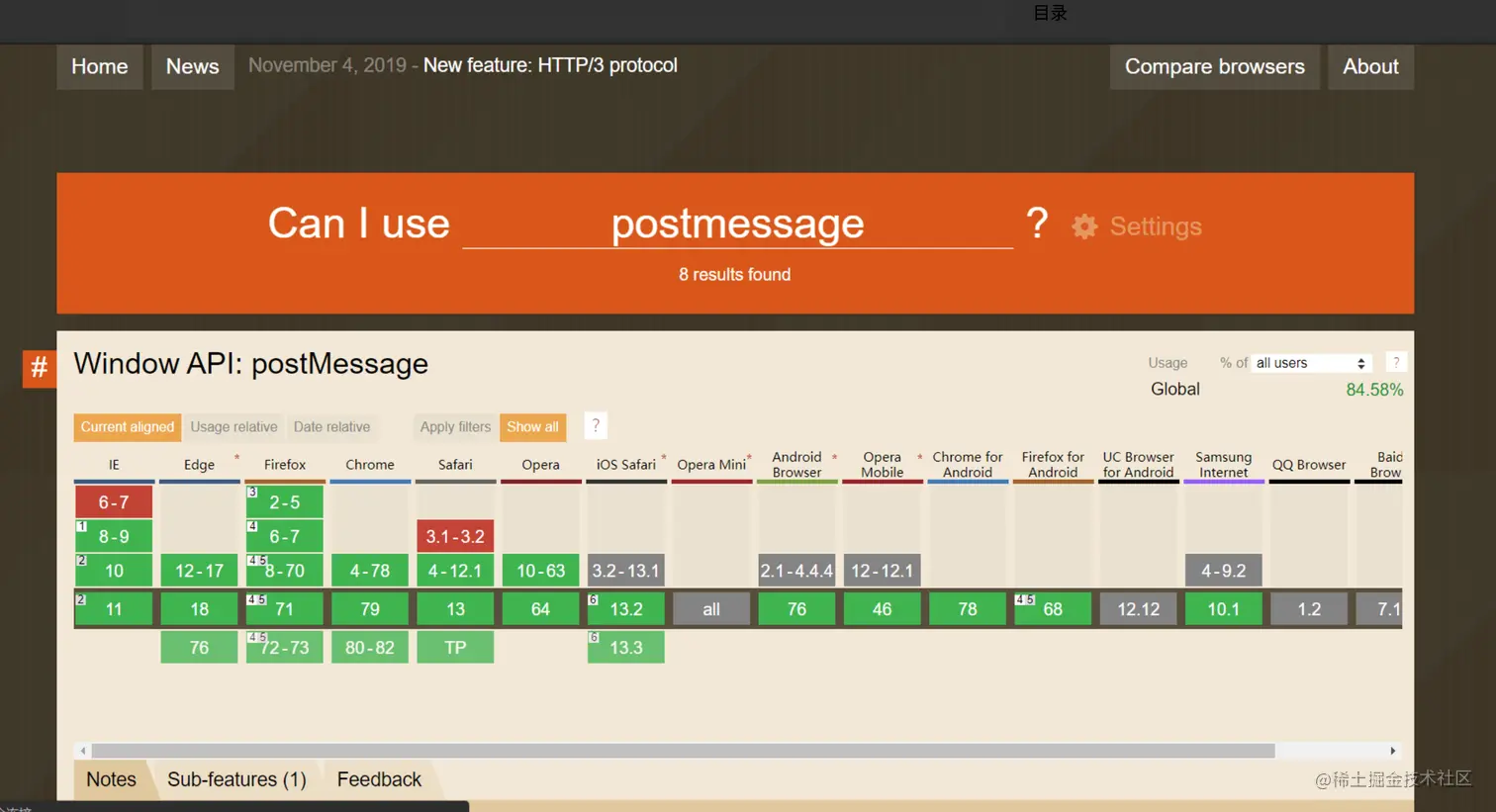Open the News section
Image resolution: width=1496 pixels, height=812 pixels.
(193, 66)
